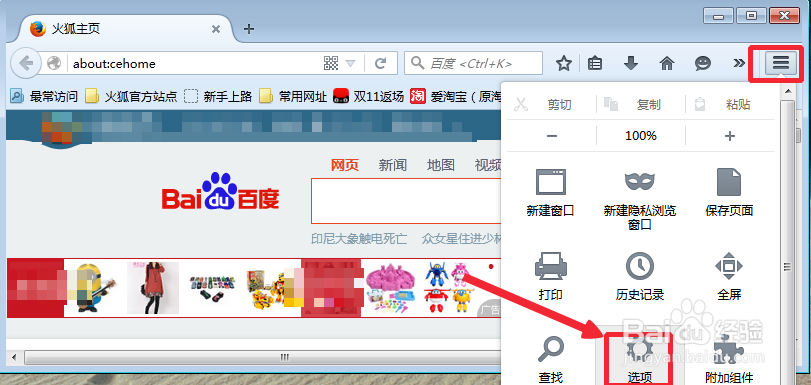Open 历史记录 clock icon
Viewport: 811px width, 385px height.
tap(640, 265)
